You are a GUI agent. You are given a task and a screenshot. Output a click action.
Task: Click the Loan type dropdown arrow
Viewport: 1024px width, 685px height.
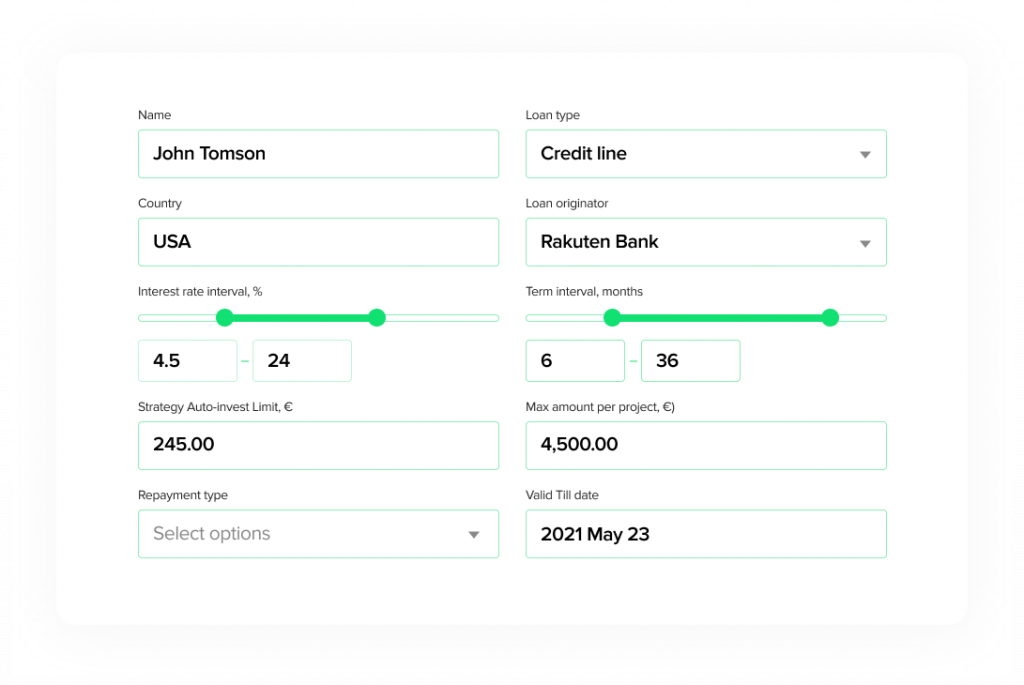865,155
